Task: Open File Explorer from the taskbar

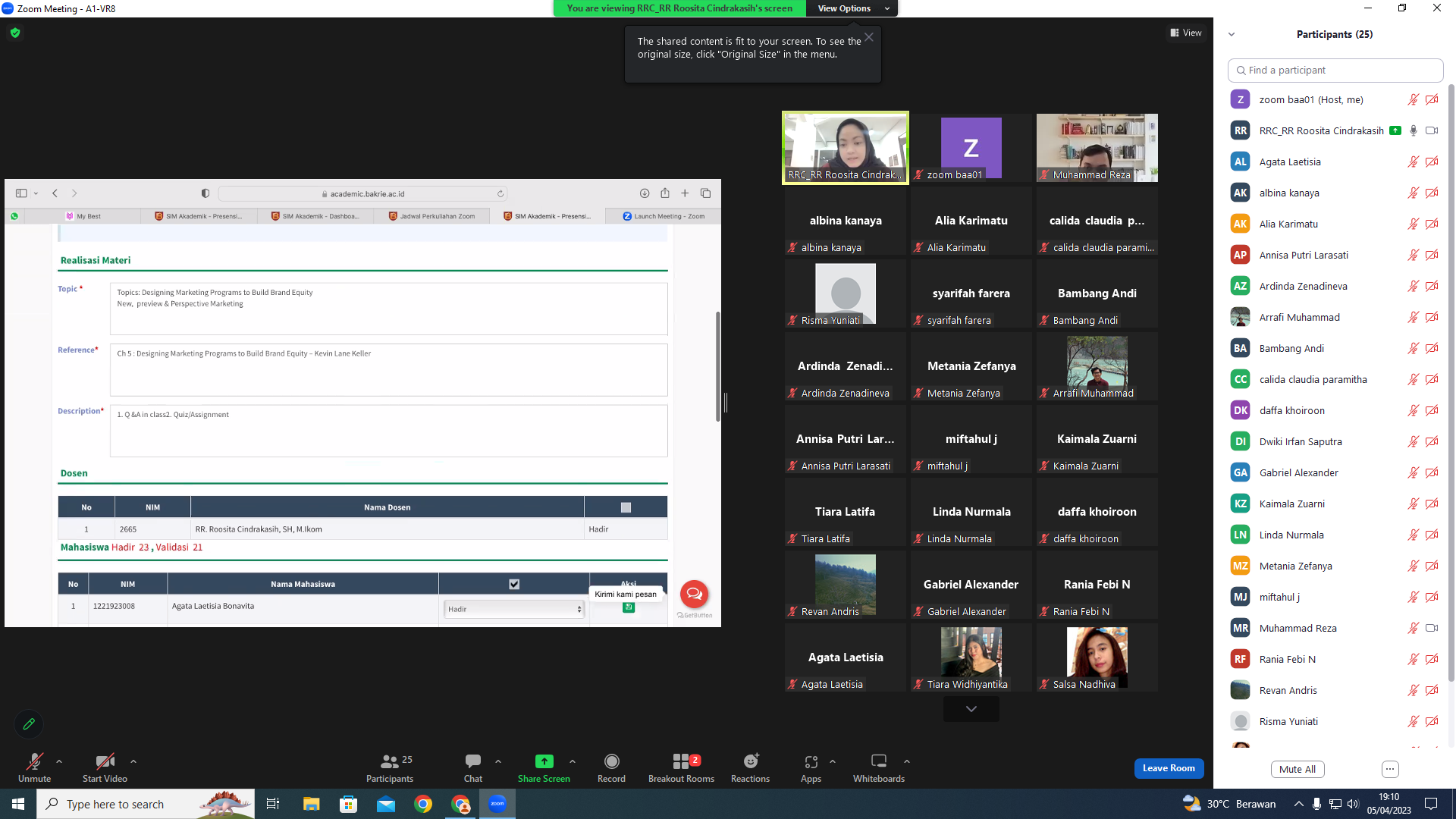Action: pyautogui.click(x=311, y=804)
